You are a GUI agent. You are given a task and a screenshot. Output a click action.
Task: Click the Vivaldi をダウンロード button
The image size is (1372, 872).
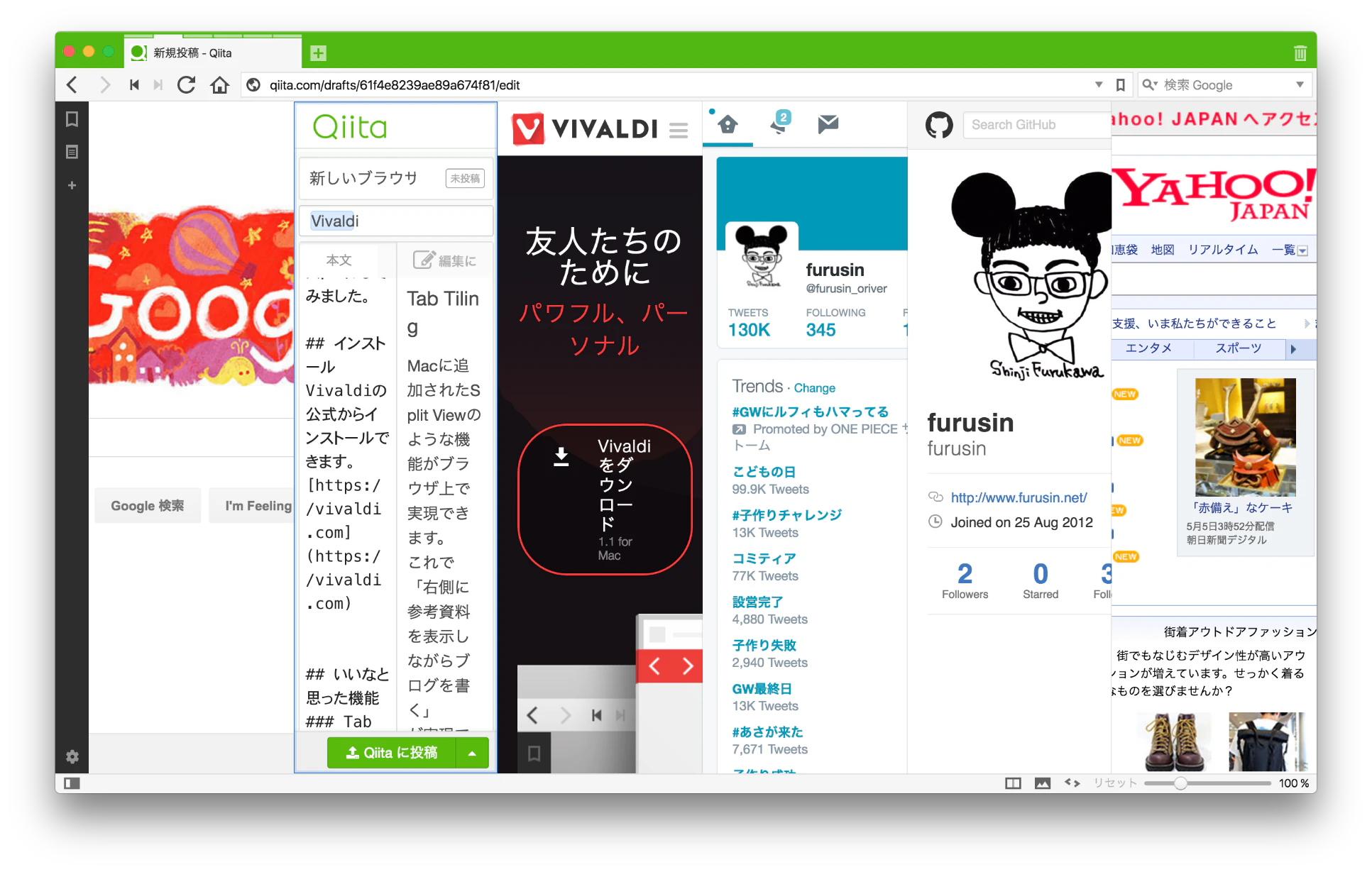click(605, 500)
